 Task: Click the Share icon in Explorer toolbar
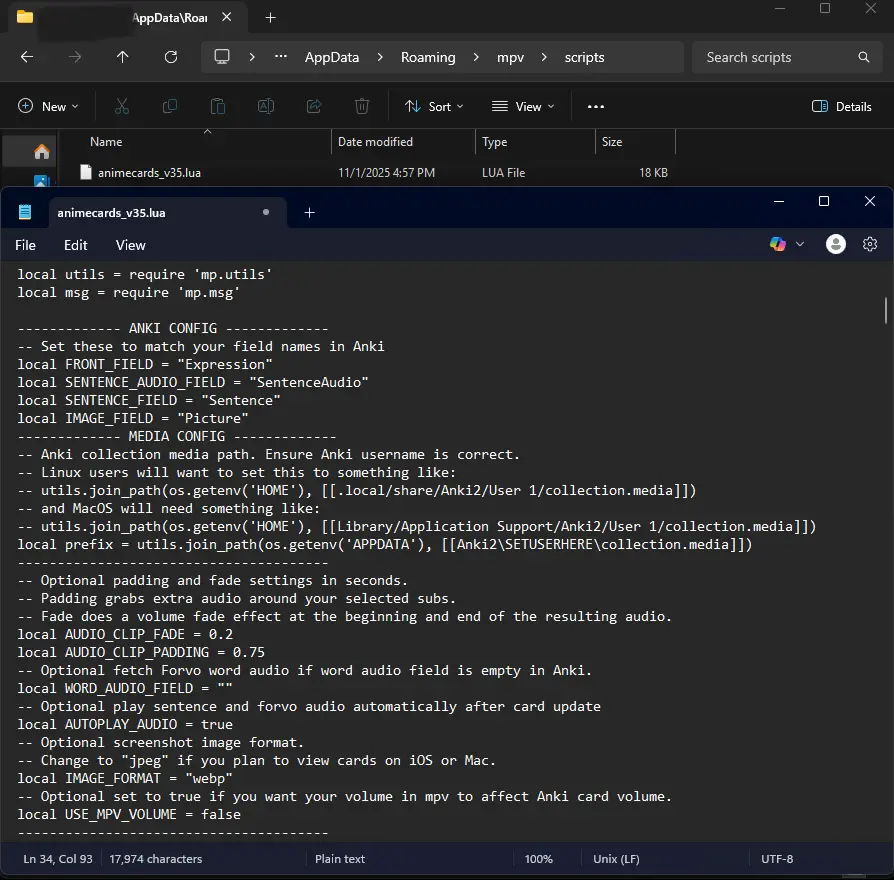click(x=314, y=107)
